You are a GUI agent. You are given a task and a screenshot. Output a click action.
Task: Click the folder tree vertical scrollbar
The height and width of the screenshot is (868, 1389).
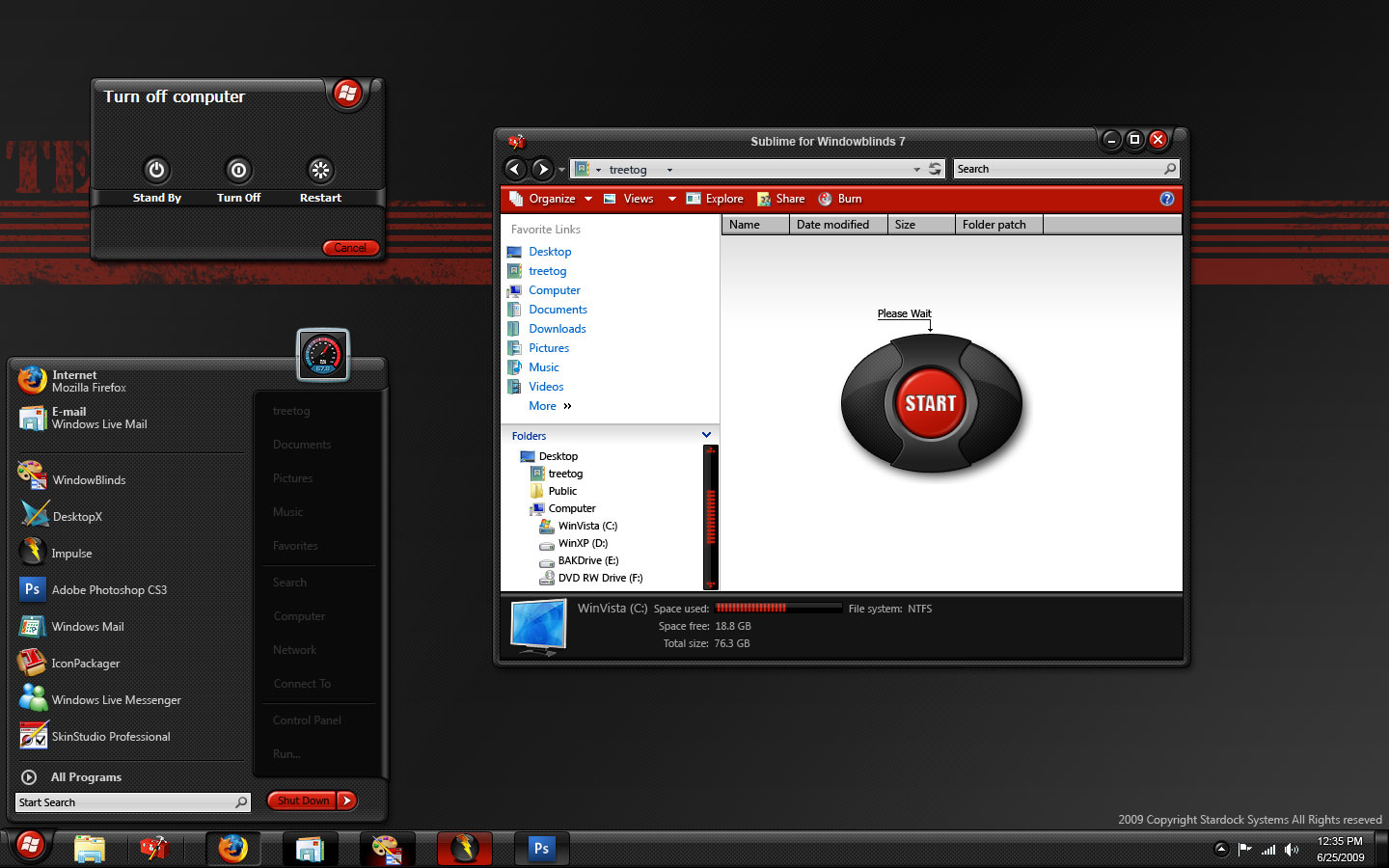tap(711, 517)
